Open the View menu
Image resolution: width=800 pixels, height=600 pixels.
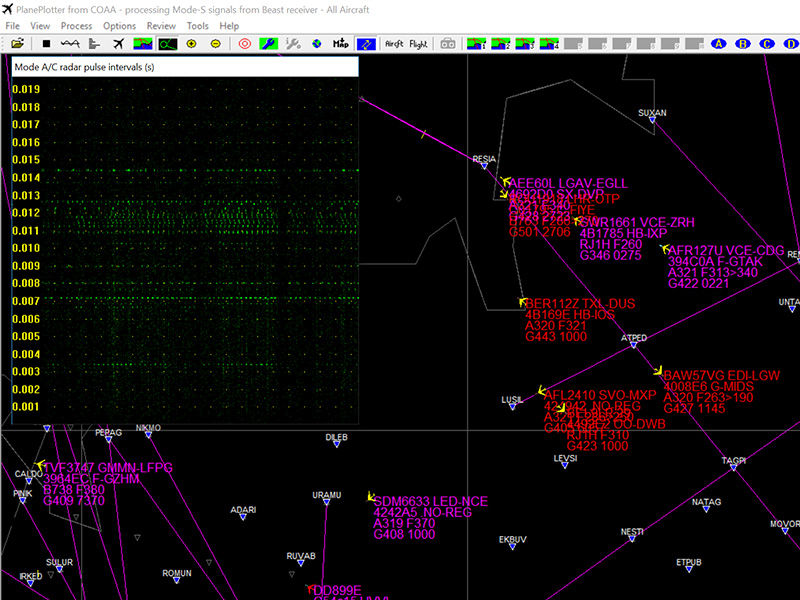(x=40, y=26)
